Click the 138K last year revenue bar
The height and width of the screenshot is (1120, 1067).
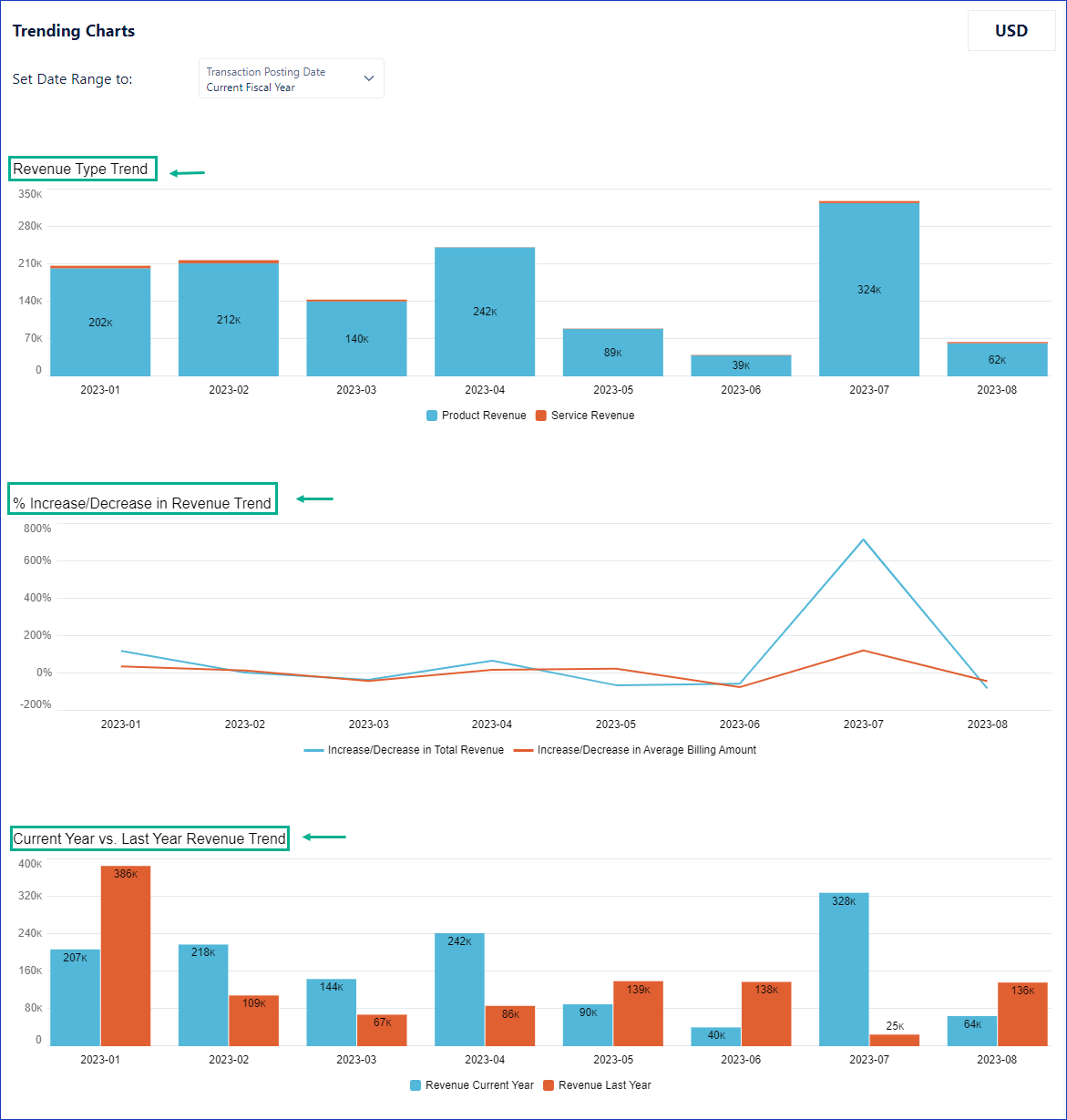click(766, 1013)
